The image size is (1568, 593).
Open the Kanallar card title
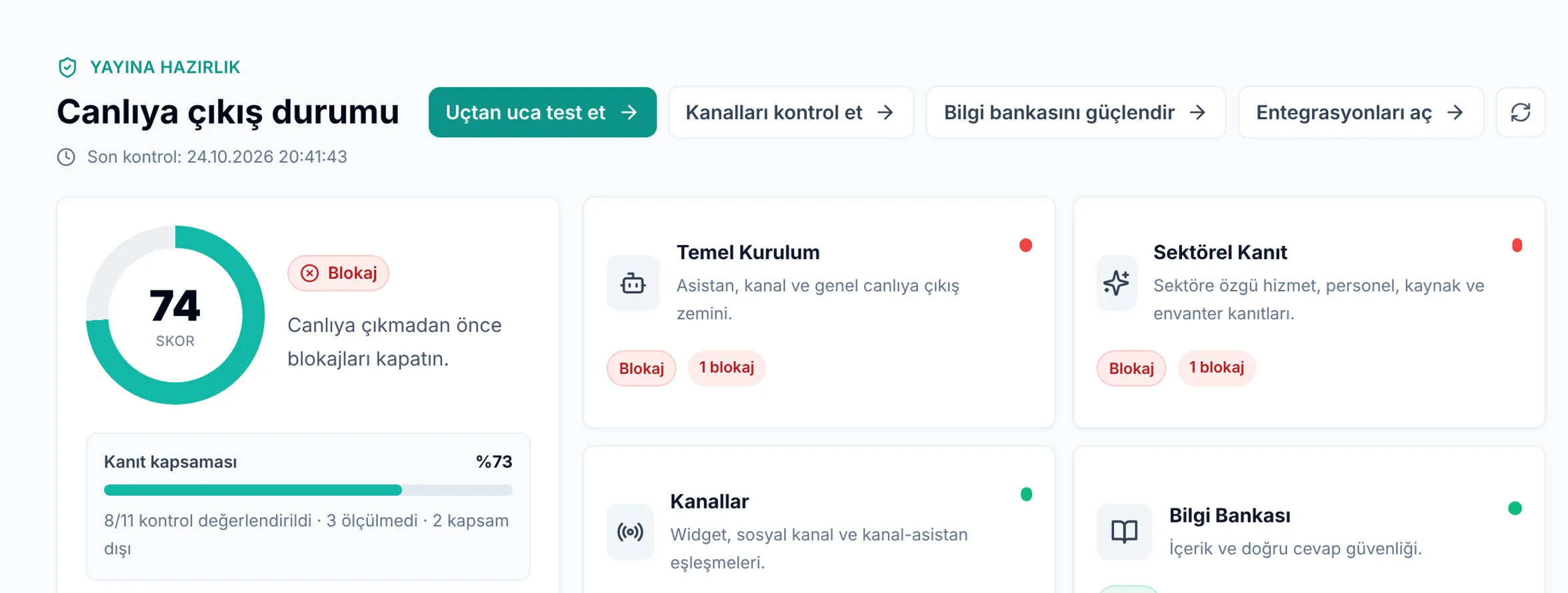tap(709, 502)
